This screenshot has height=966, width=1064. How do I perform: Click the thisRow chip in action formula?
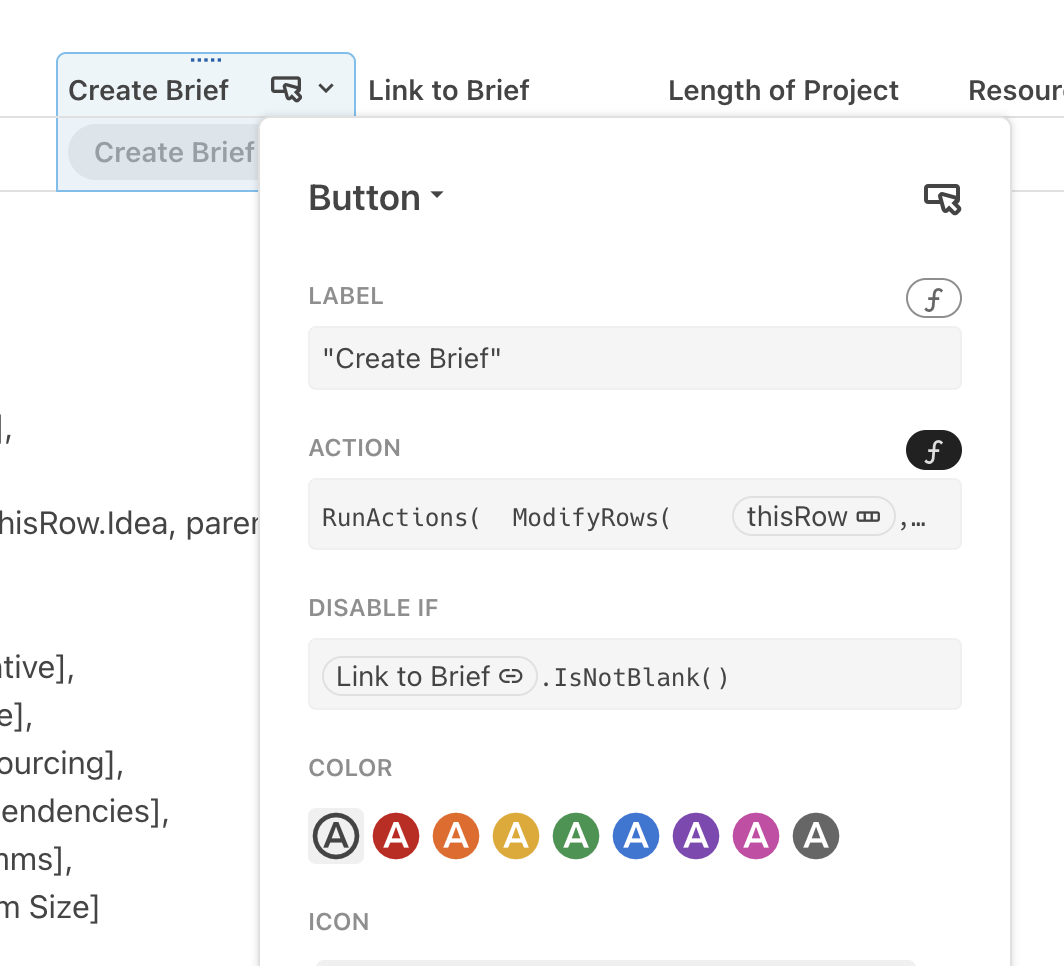point(813,517)
